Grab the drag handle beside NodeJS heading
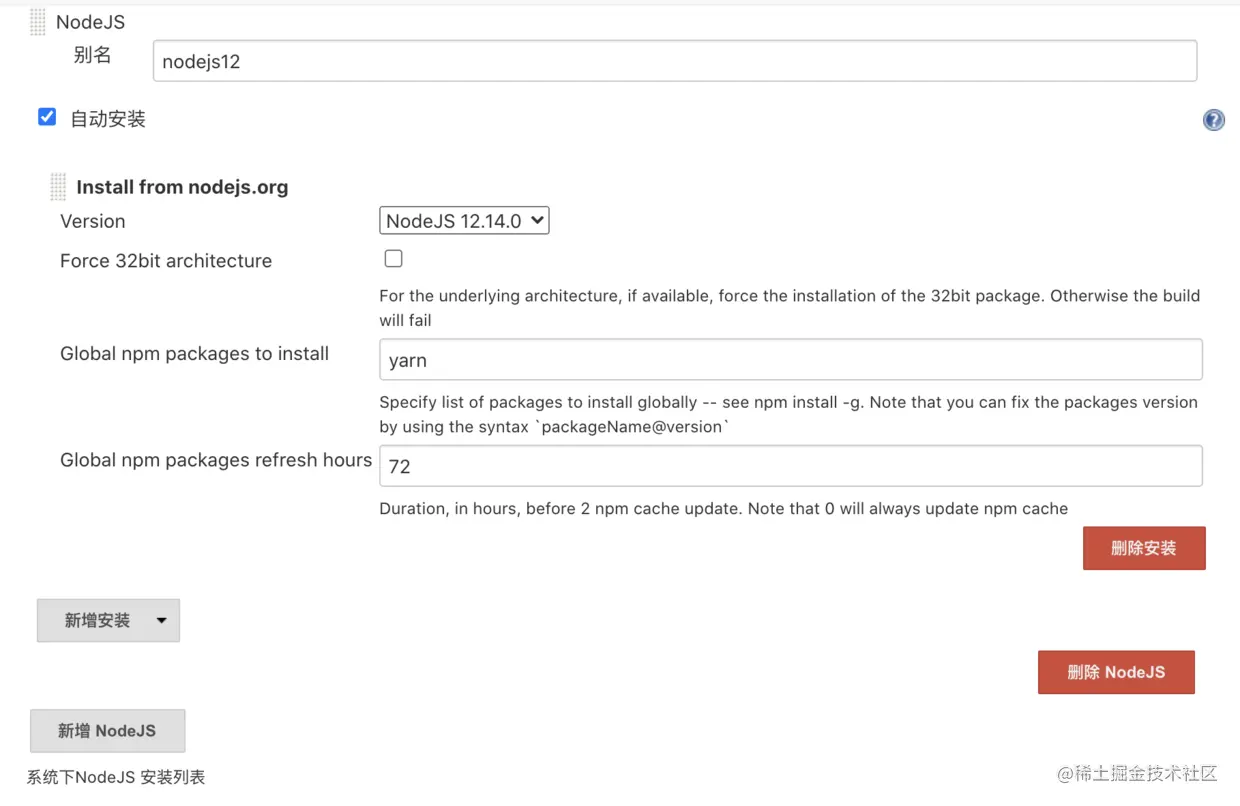1240x806 pixels. point(38,22)
